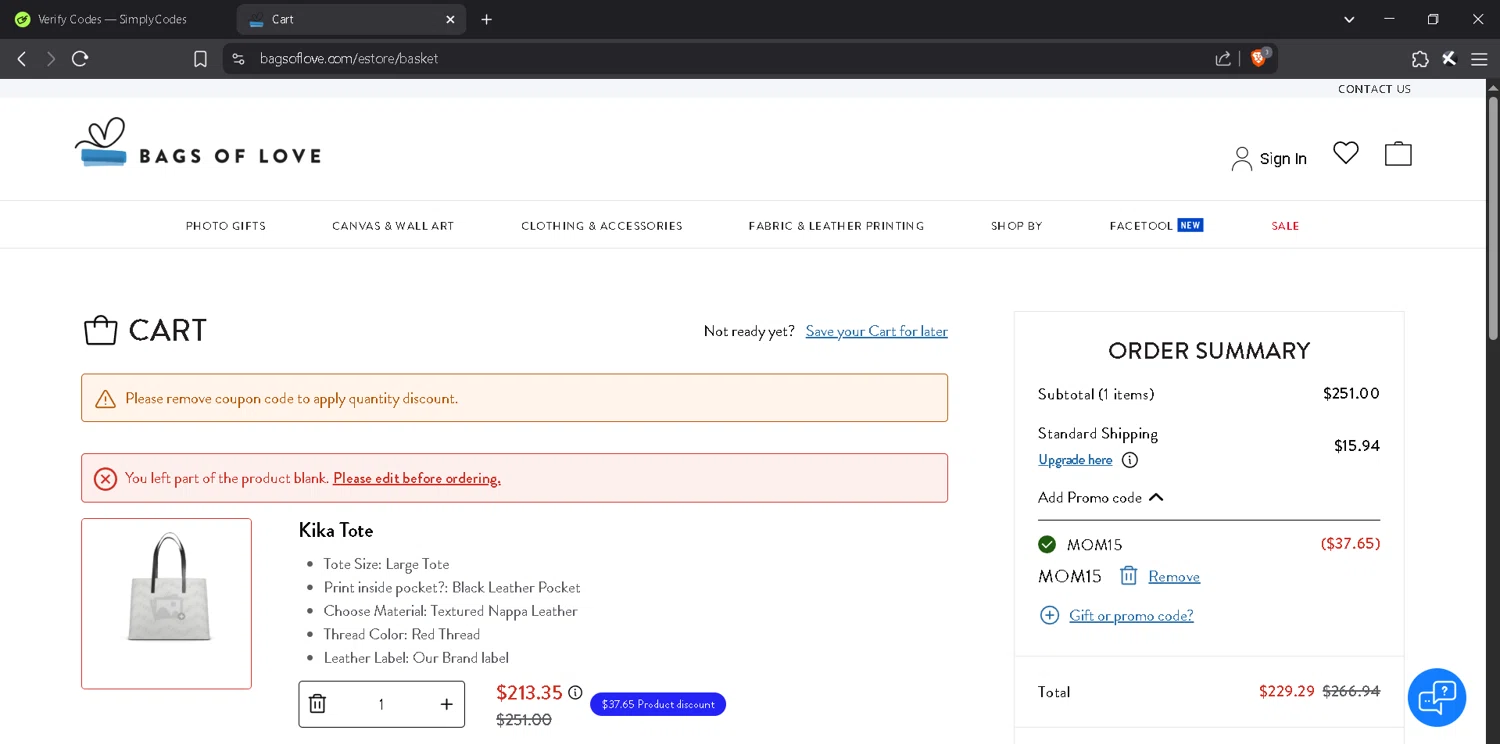The image size is (1500, 744).
Task: Delete item with quantity trash icon
Action: 317,704
